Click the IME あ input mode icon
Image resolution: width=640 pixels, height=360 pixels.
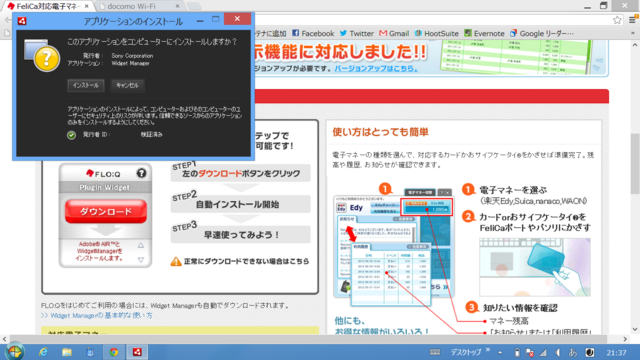click(x=572, y=353)
